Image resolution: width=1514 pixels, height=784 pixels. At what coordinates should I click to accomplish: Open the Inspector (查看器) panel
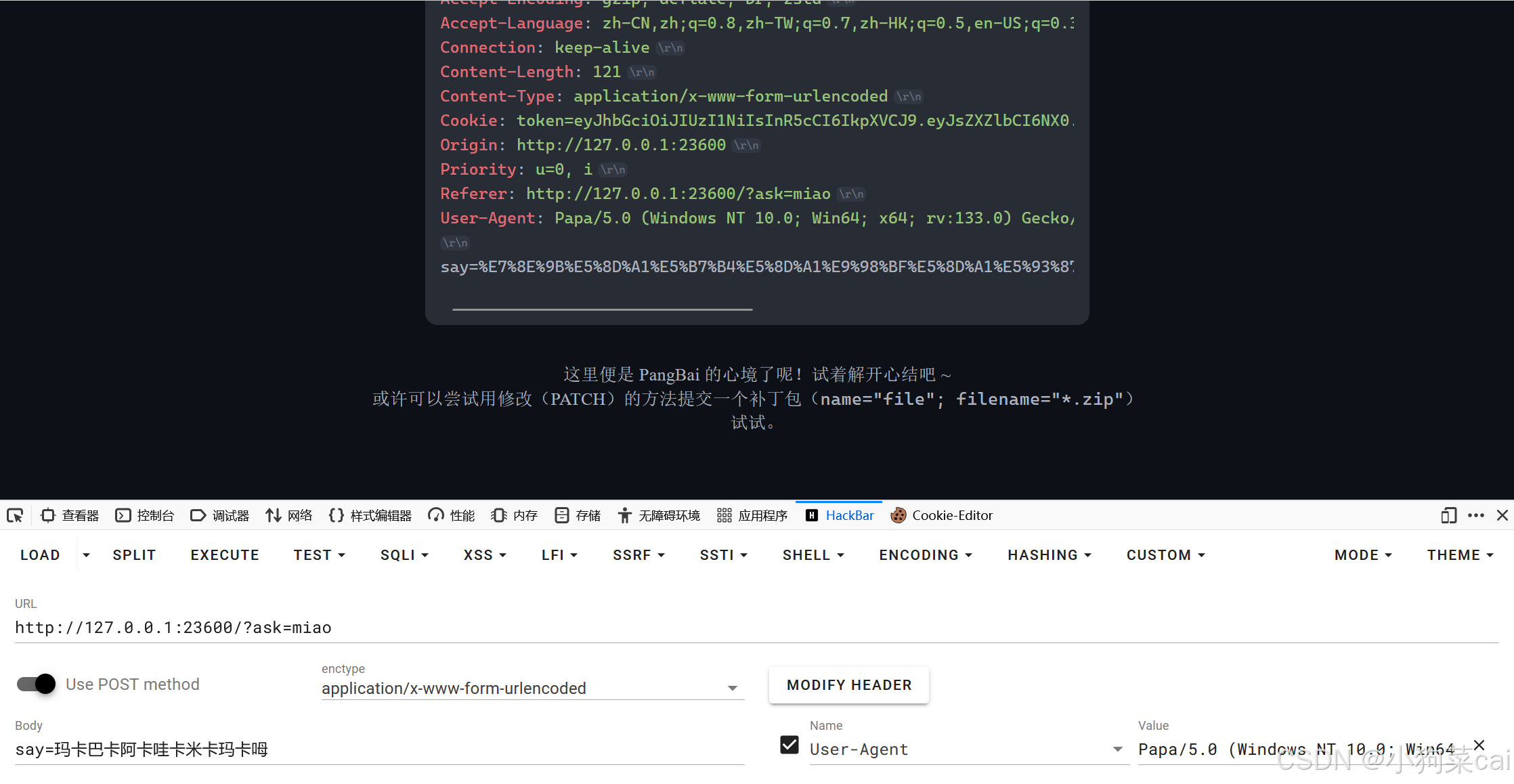[x=70, y=516]
